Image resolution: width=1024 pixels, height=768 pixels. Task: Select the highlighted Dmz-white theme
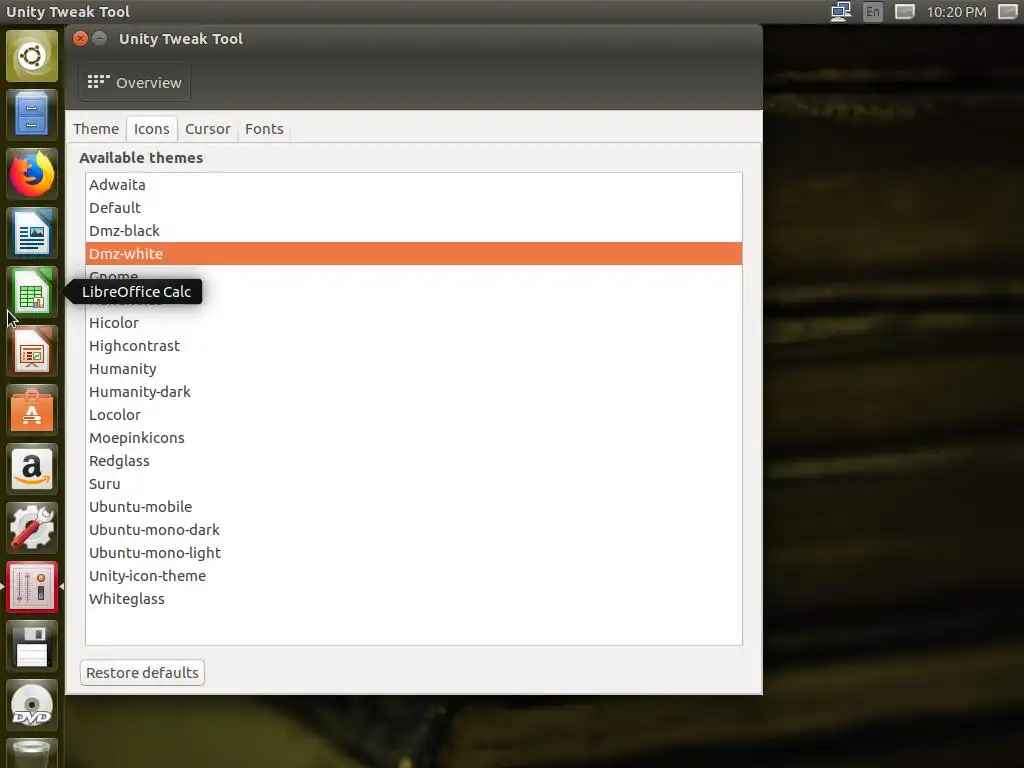point(414,253)
